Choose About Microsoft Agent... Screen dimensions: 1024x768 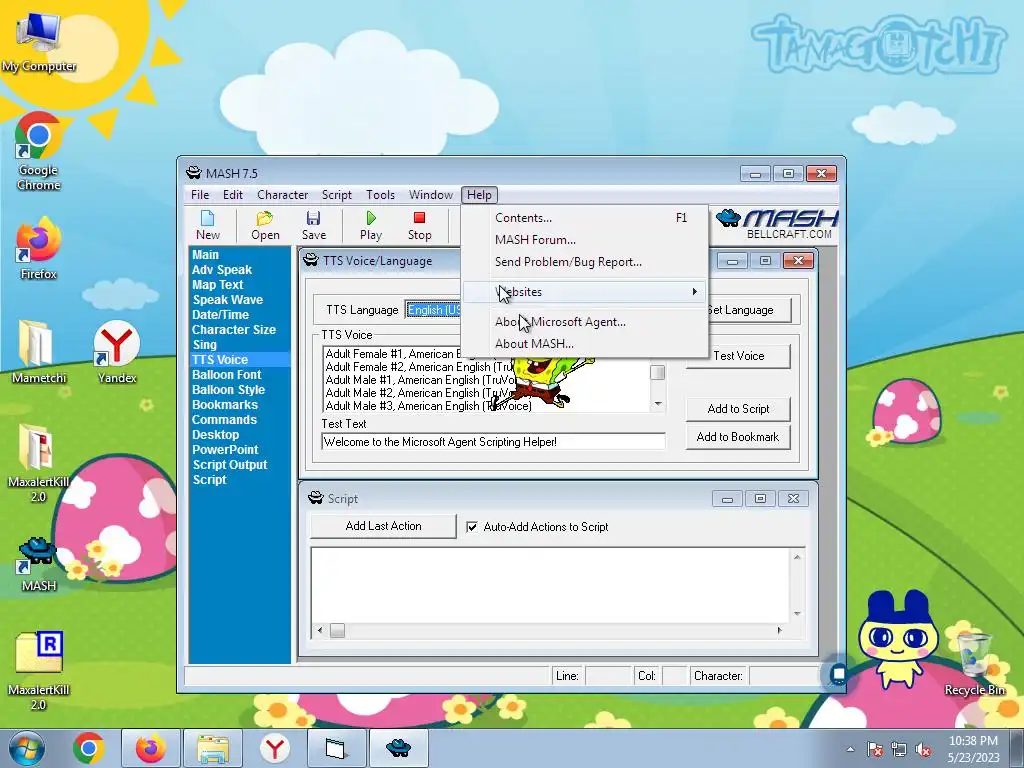584,322
